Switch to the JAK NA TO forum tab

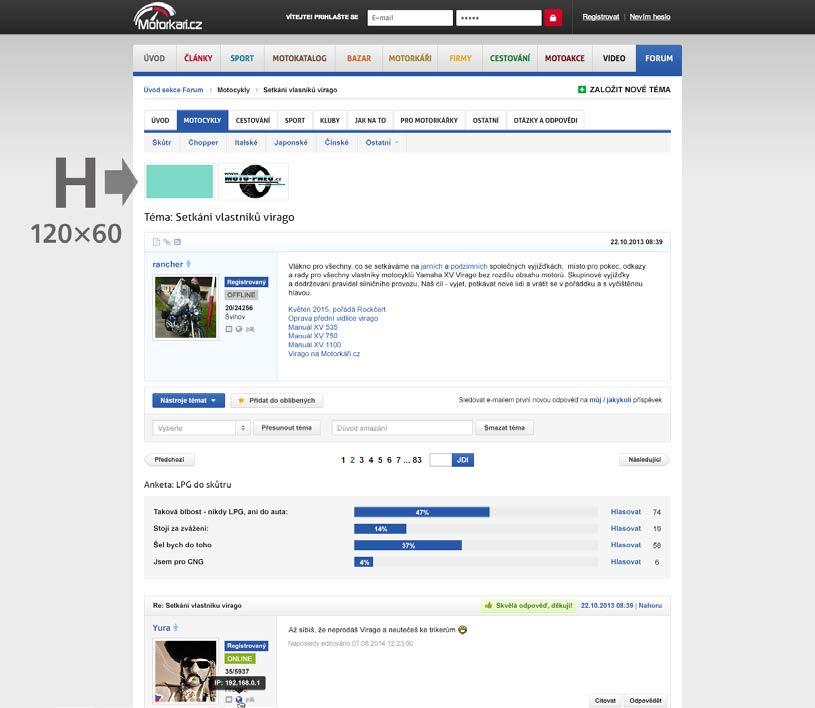coord(370,120)
